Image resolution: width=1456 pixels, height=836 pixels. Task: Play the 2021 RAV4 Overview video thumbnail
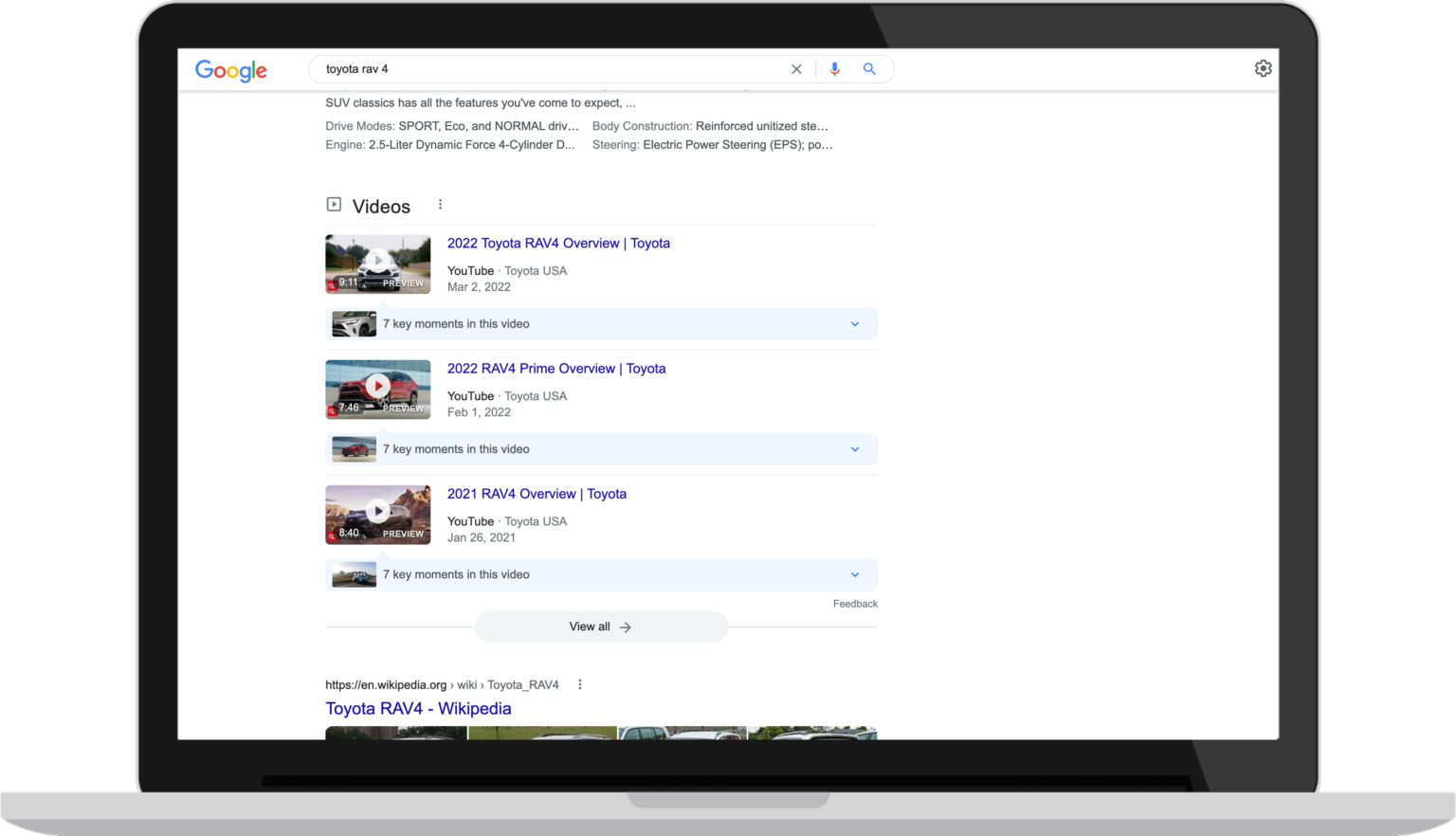pyautogui.click(x=377, y=513)
